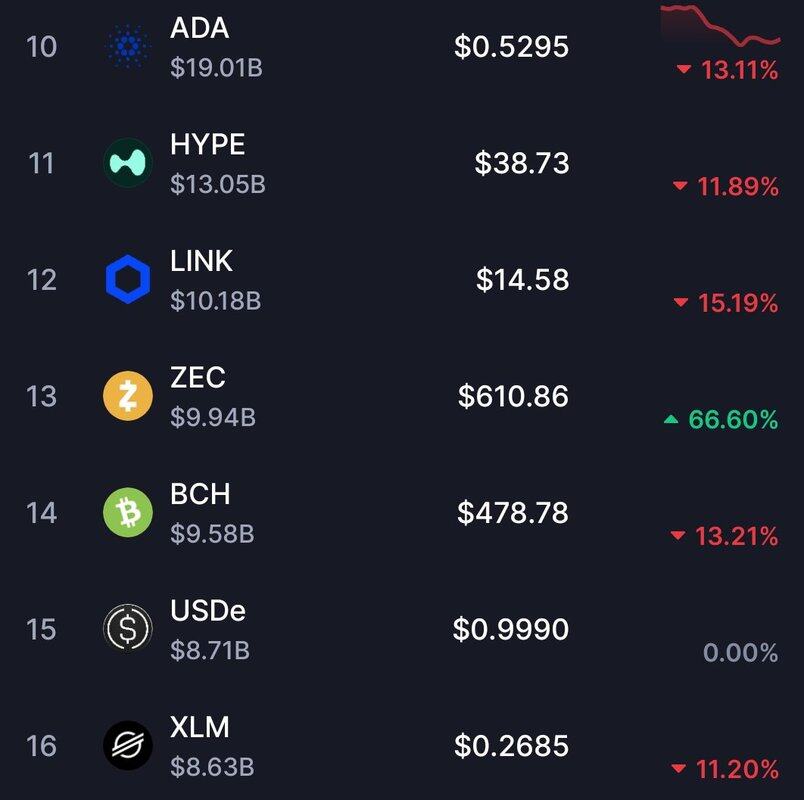Viewport: 804px width, 800px height.
Task: Tap the Bitcoin Cash BCH icon
Action: click(127, 513)
